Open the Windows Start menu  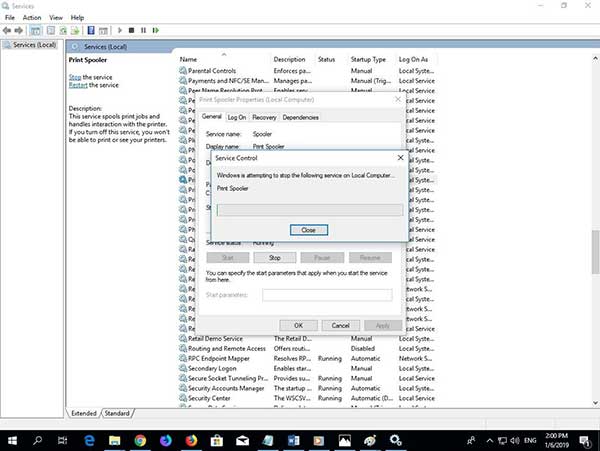coord(12,441)
